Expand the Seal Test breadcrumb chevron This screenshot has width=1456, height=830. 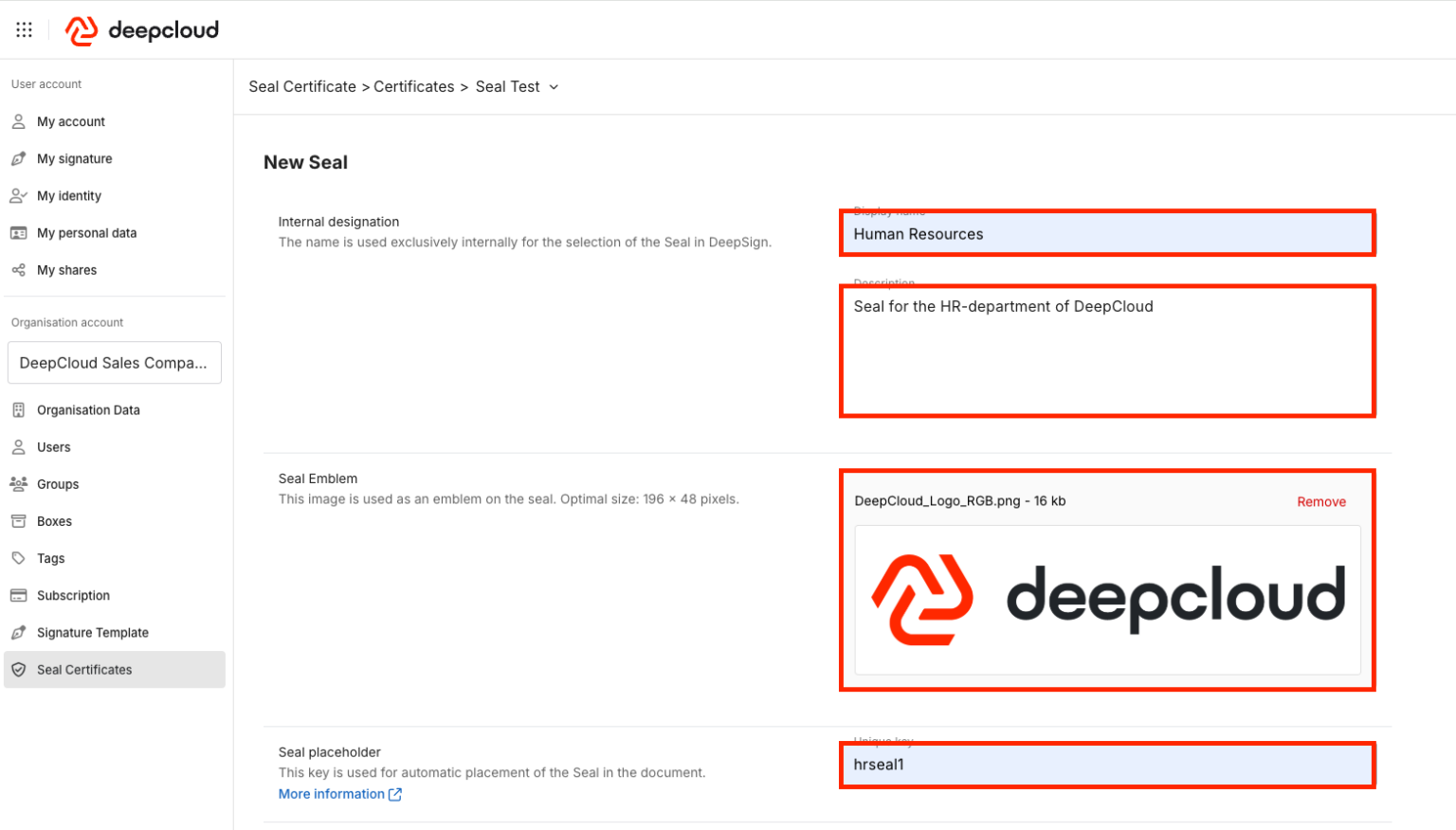coord(554,87)
